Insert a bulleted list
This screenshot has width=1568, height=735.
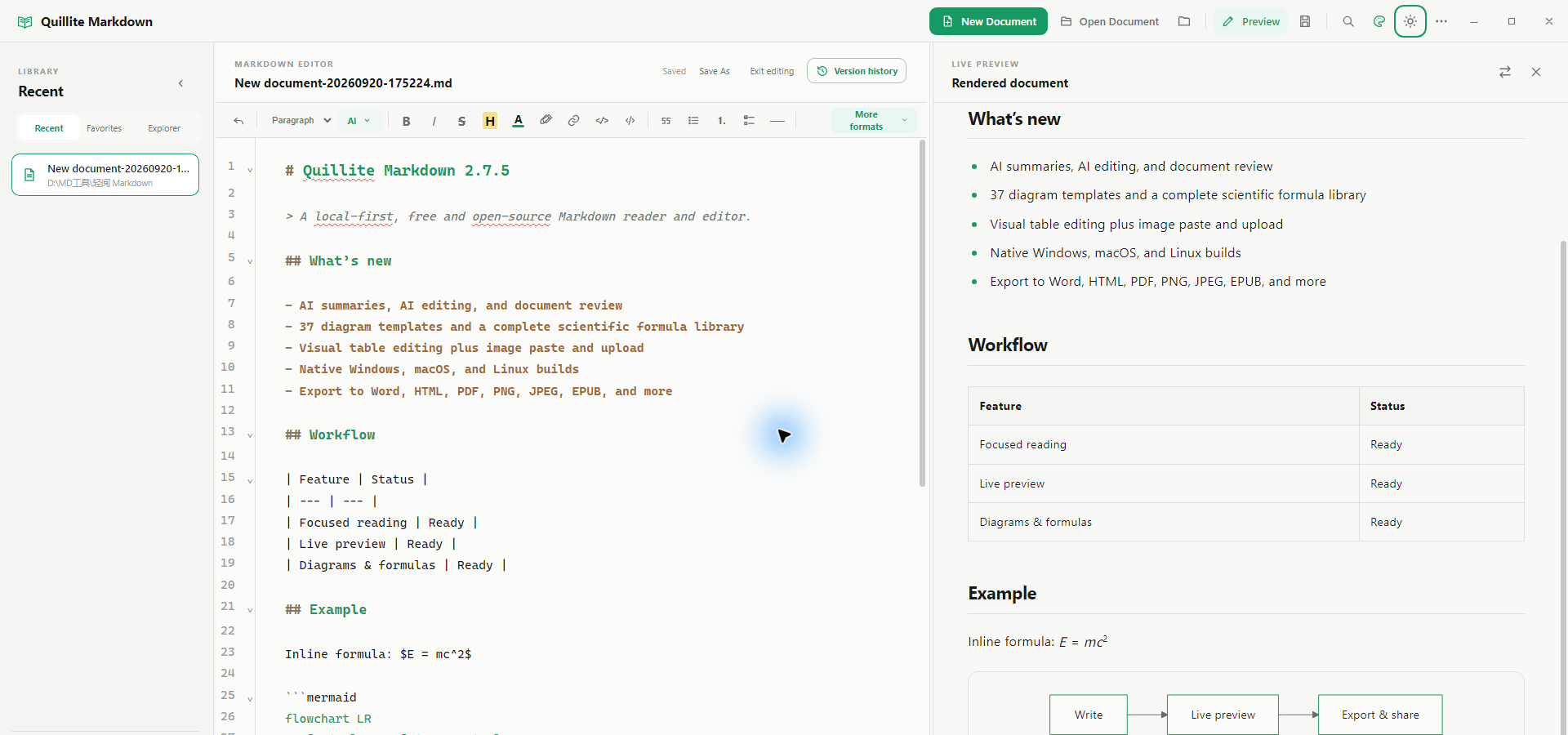click(693, 121)
